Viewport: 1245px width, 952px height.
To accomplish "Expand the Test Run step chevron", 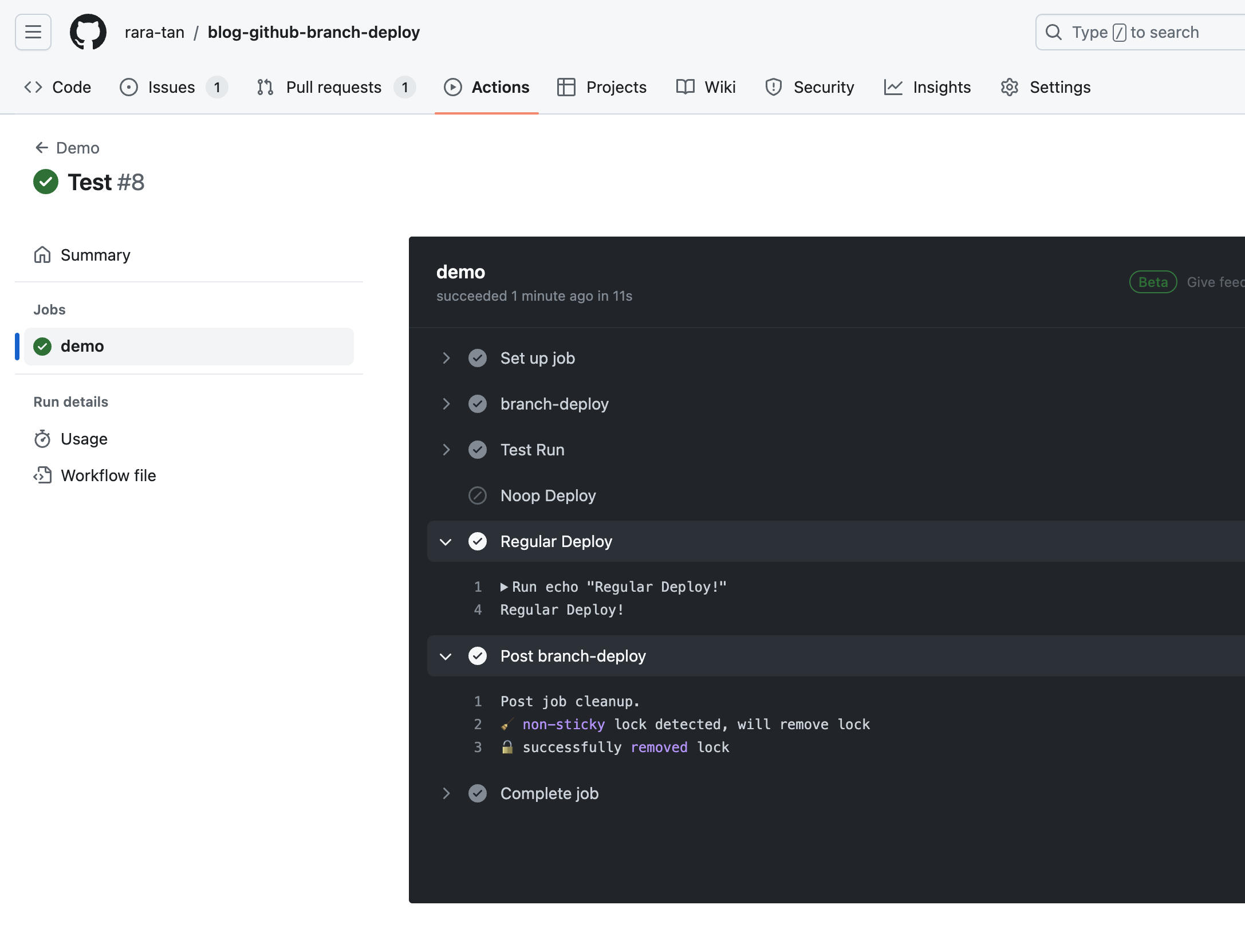I will 446,450.
